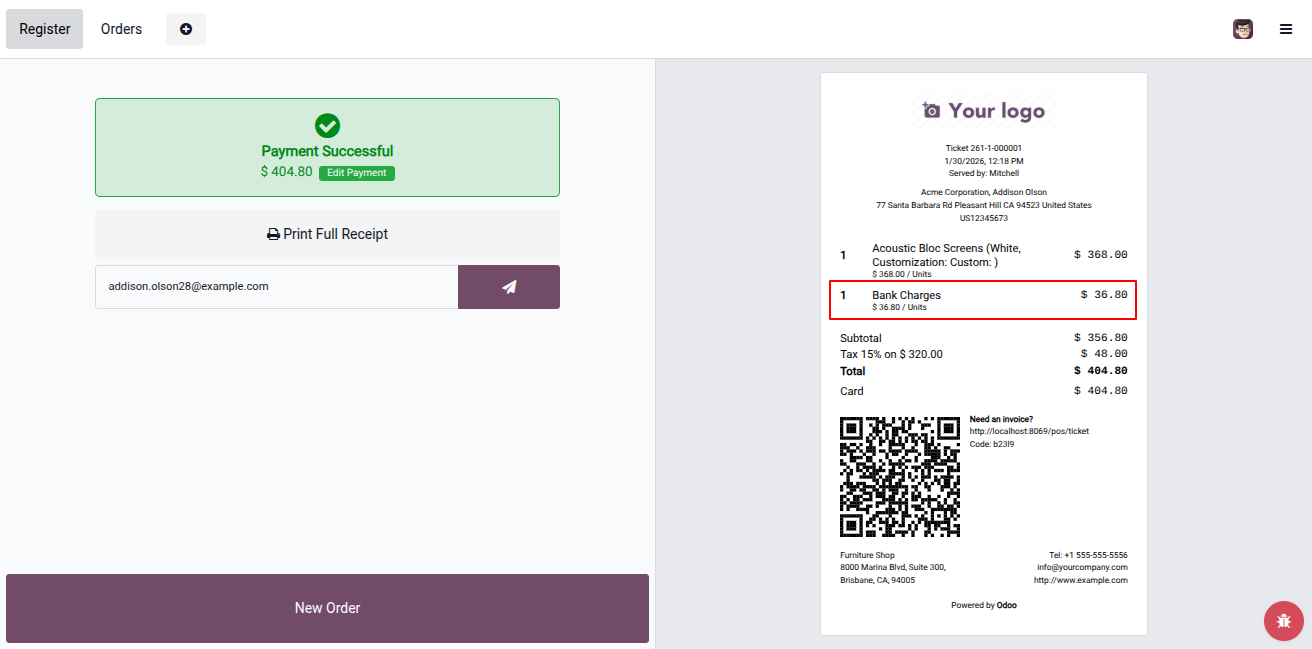Click the plus icon to add new order
Viewport: 1312px width, 649px height.
pyautogui.click(x=186, y=29)
